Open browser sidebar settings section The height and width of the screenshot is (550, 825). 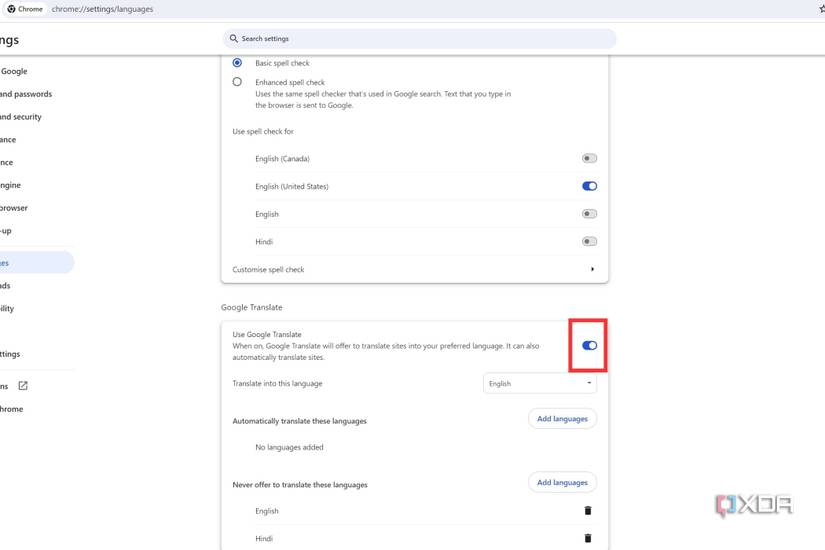click(14, 208)
